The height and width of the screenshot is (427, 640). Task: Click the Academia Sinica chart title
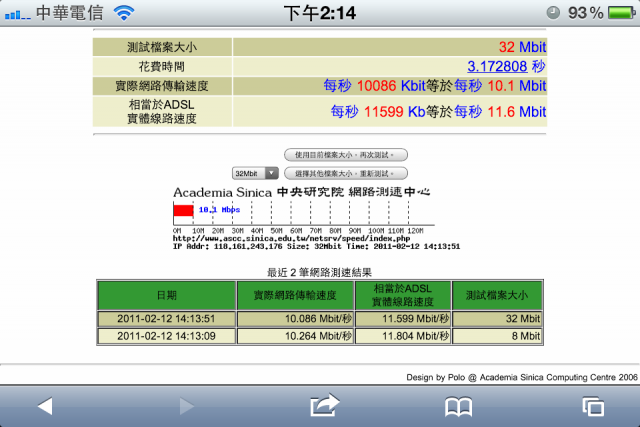[302, 192]
